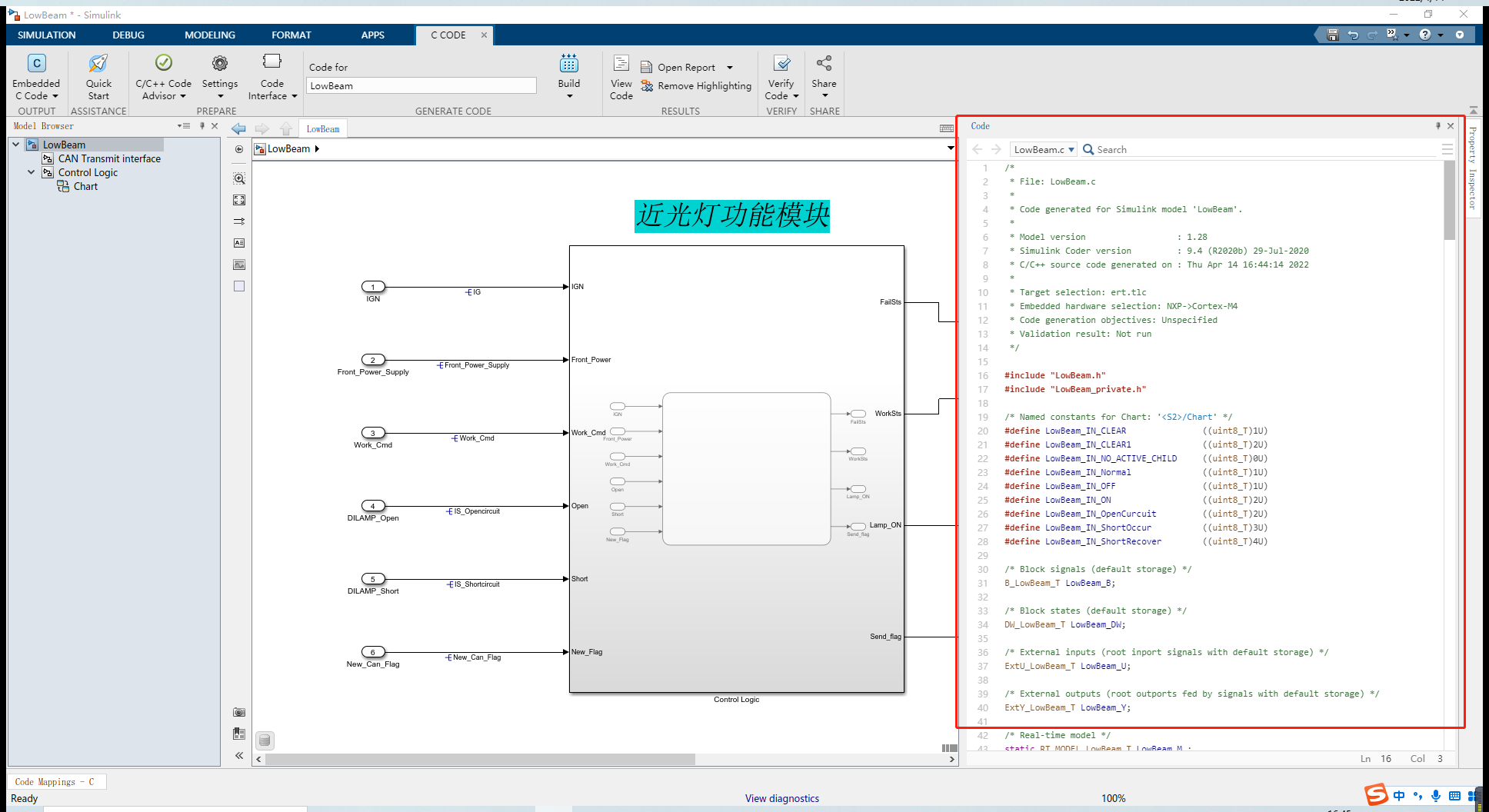1489x812 pixels.
Task: Pin the Code panel
Action: pyautogui.click(x=1437, y=126)
